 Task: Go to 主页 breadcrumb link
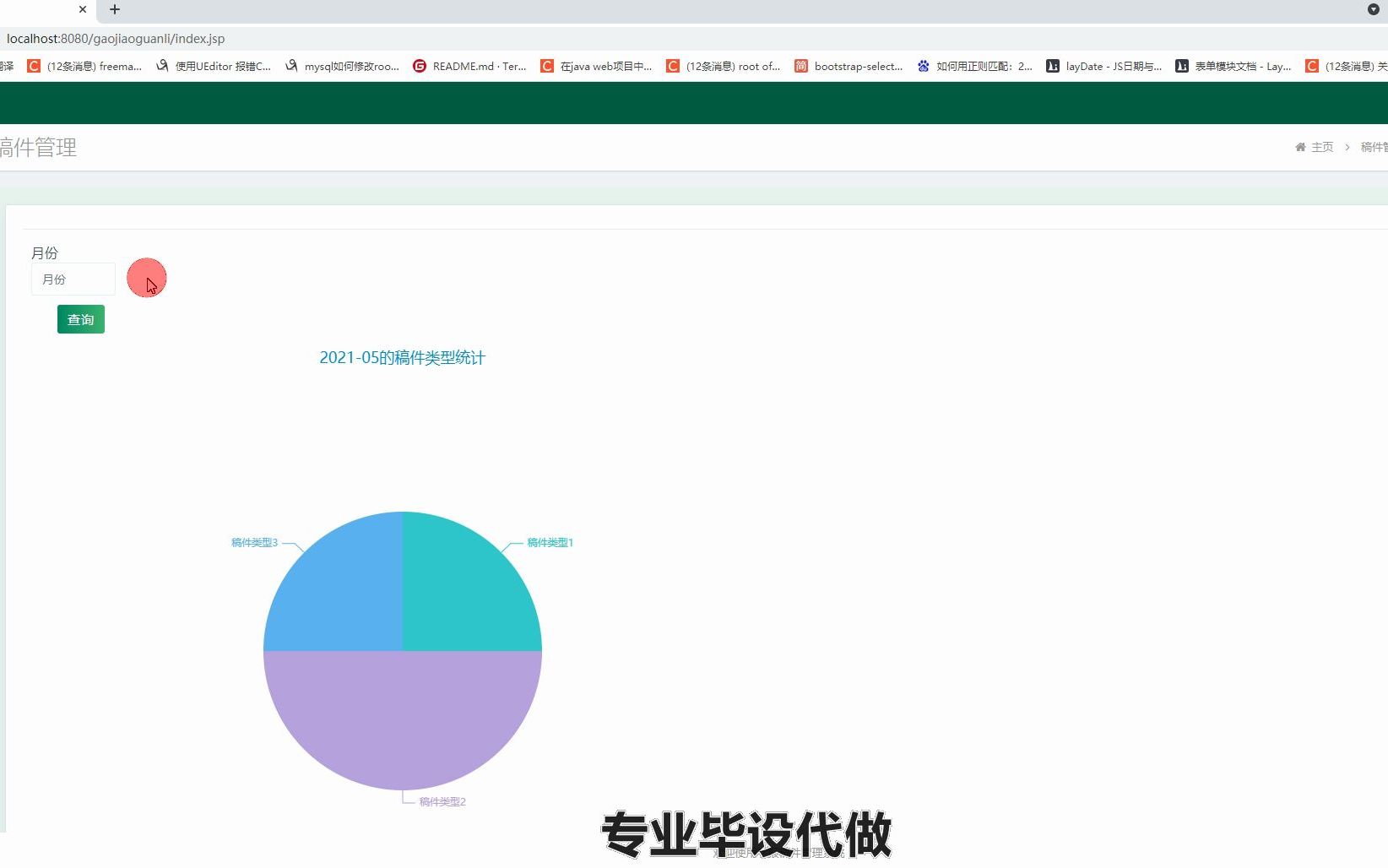click(1322, 147)
